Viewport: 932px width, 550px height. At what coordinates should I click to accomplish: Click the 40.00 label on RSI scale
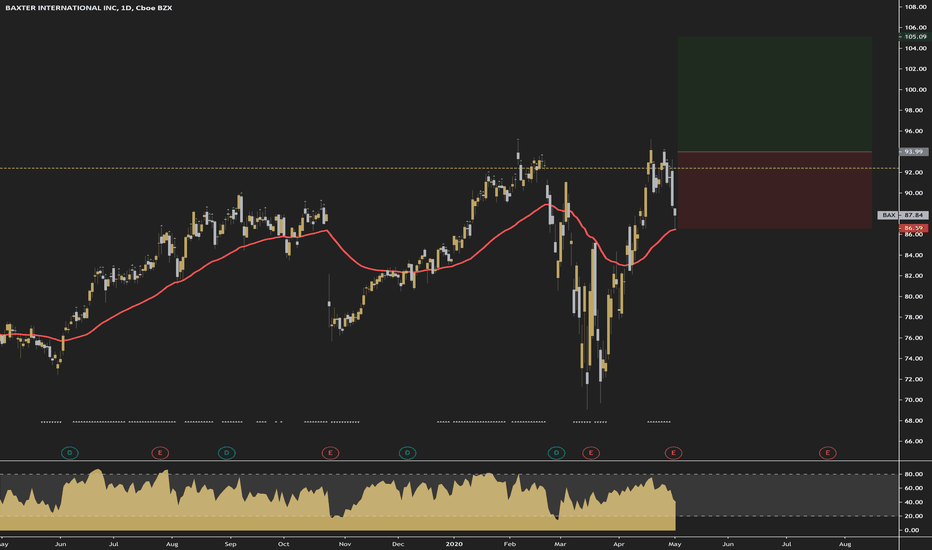(915, 502)
